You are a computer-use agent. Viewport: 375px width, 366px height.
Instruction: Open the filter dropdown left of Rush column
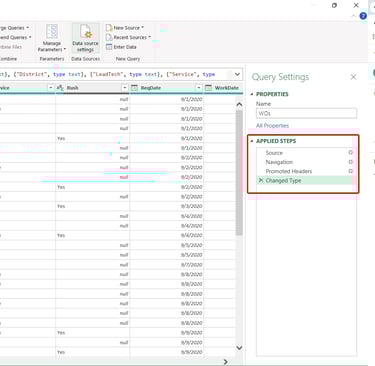tap(51, 88)
